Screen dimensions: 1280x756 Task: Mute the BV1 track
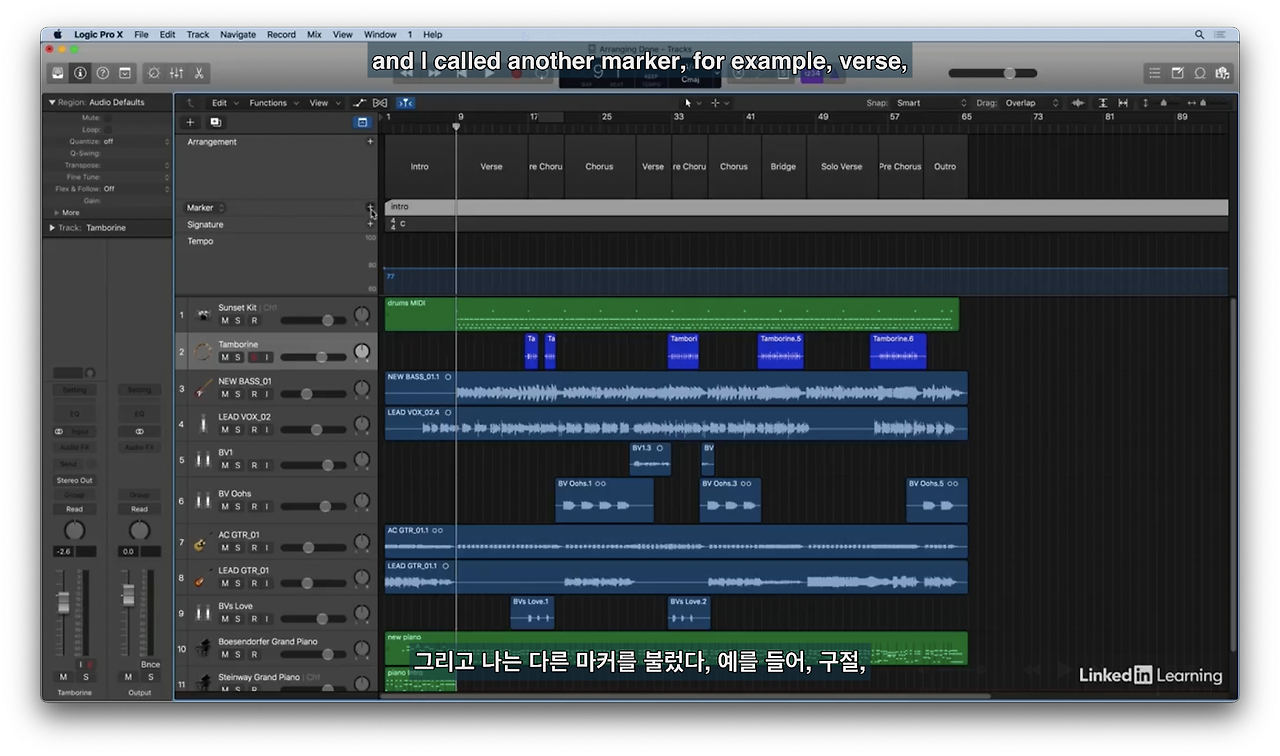pos(225,465)
